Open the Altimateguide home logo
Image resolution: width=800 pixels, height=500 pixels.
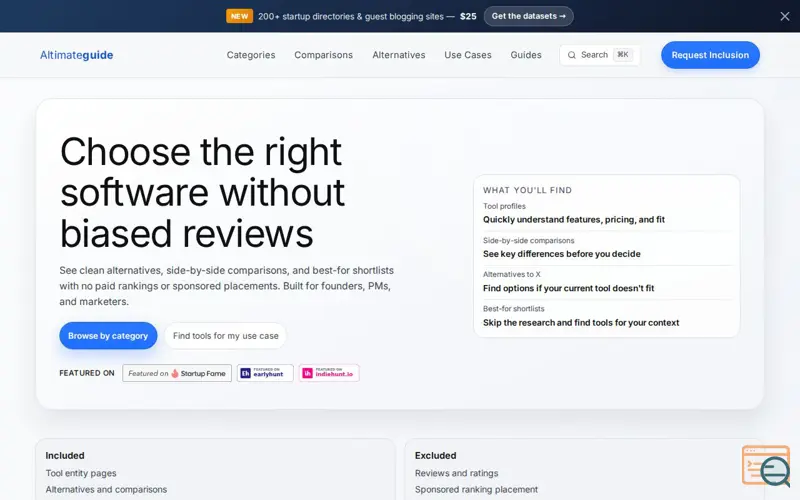[77, 55]
